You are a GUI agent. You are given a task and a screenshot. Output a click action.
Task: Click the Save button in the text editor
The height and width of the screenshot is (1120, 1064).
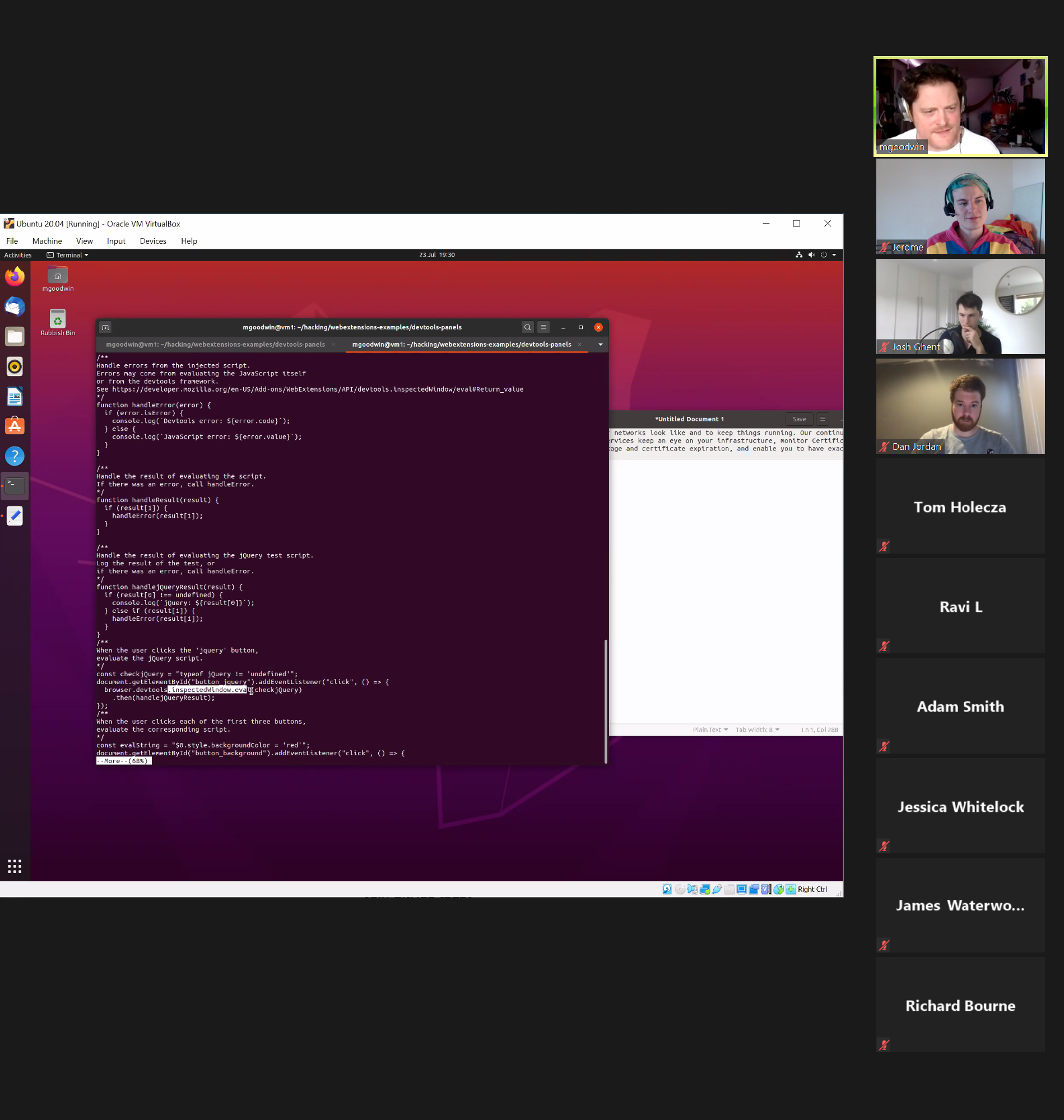799,419
